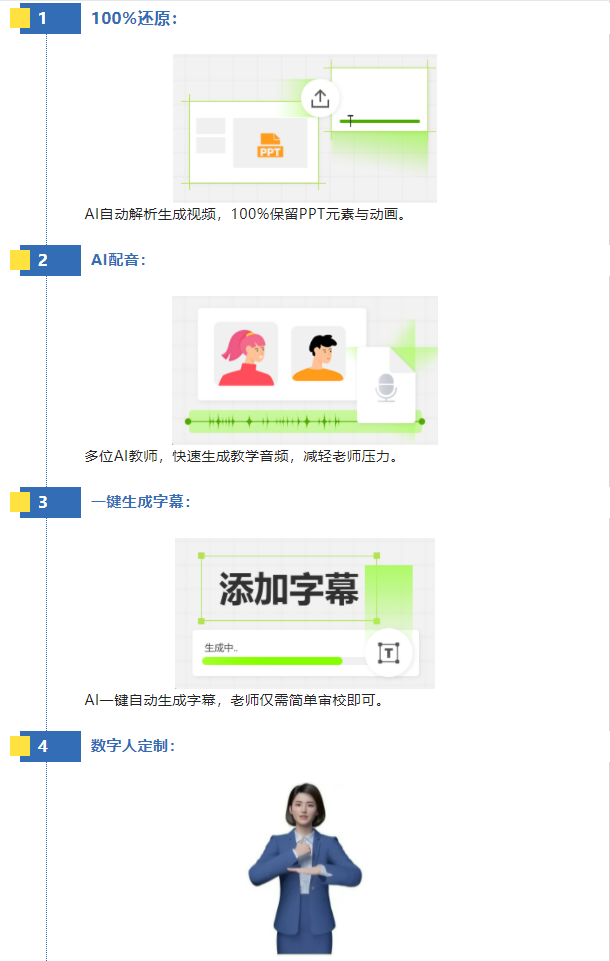Screen dimensions: 610x961
Task: Select the black-haired male teacher avatar
Action: (x=318, y=354)
